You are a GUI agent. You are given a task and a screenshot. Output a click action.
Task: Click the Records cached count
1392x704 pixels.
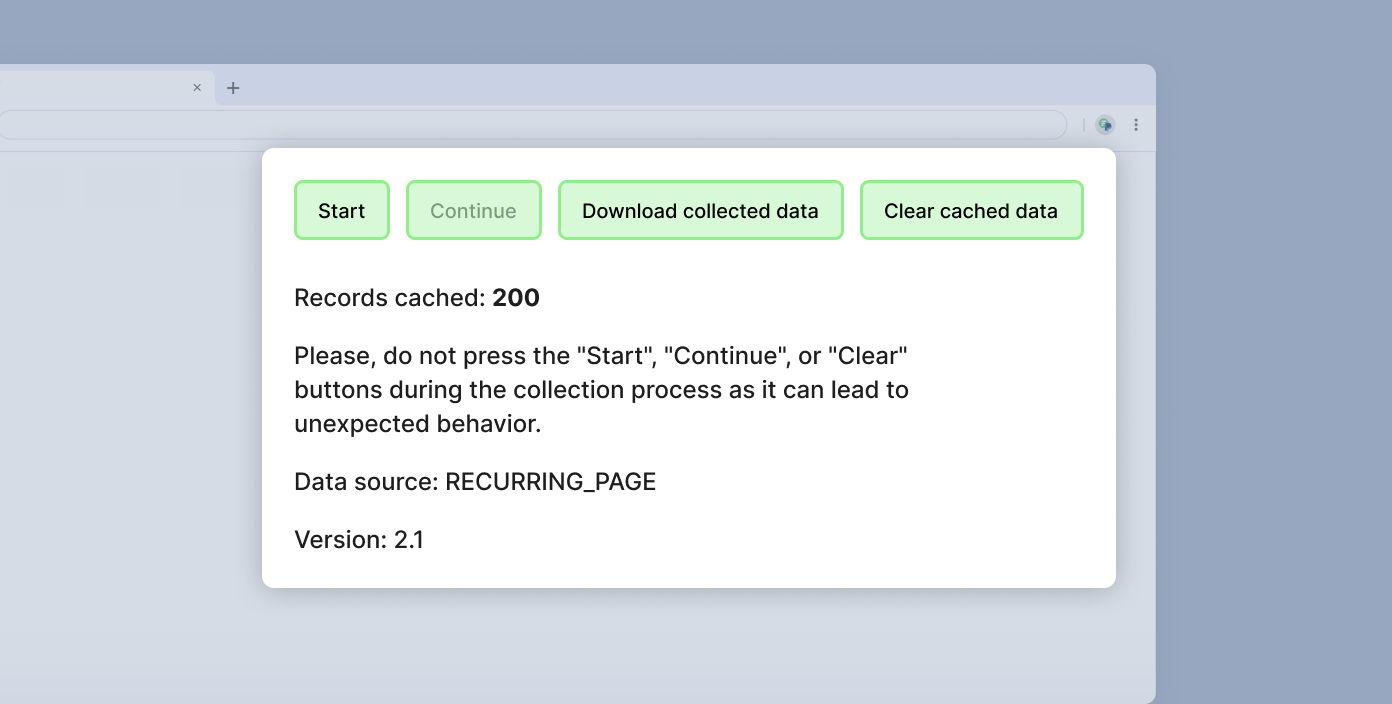(417, 297)
